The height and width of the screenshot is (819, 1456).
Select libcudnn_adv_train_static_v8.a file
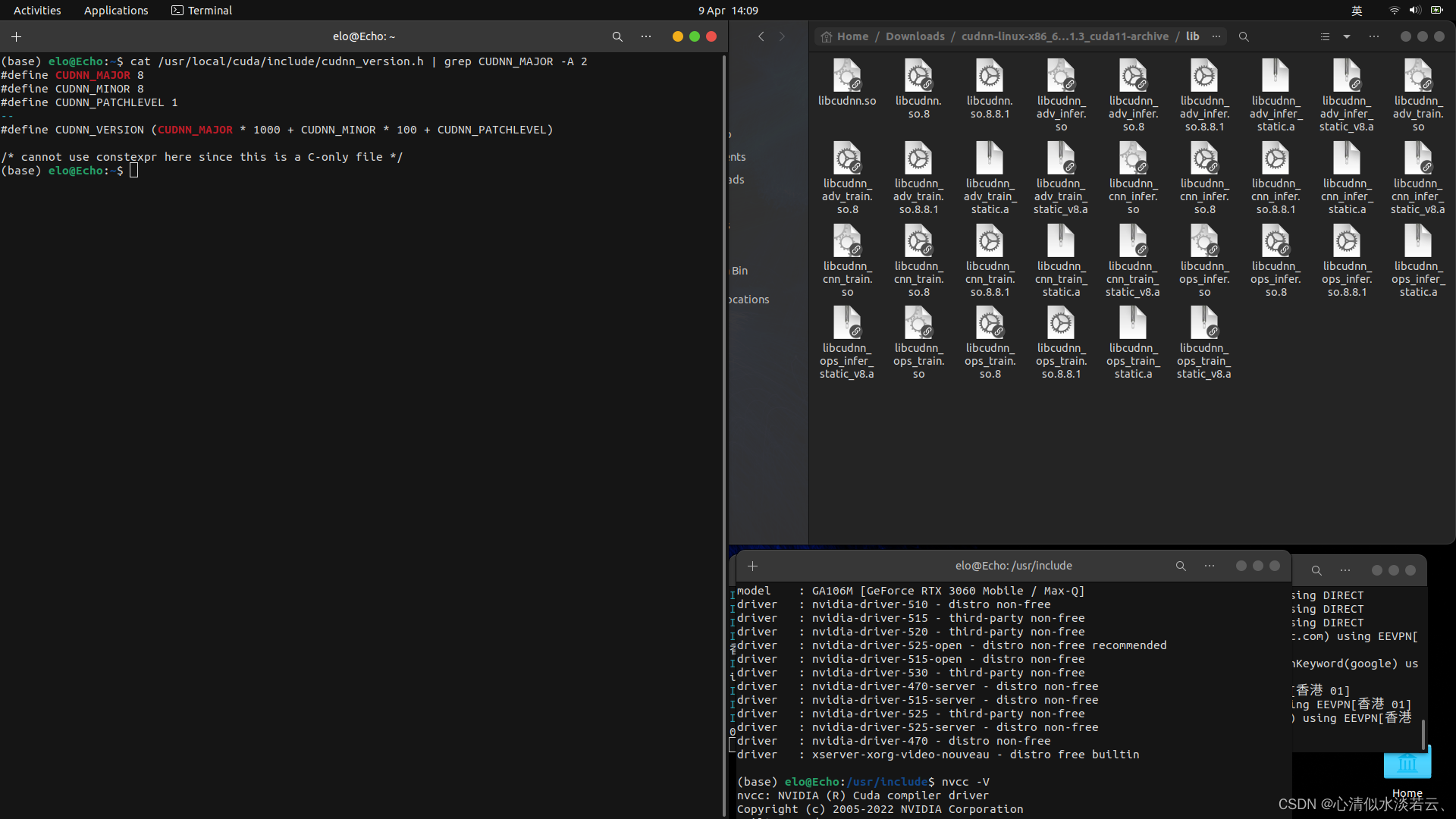click(x=1061, y=178)
